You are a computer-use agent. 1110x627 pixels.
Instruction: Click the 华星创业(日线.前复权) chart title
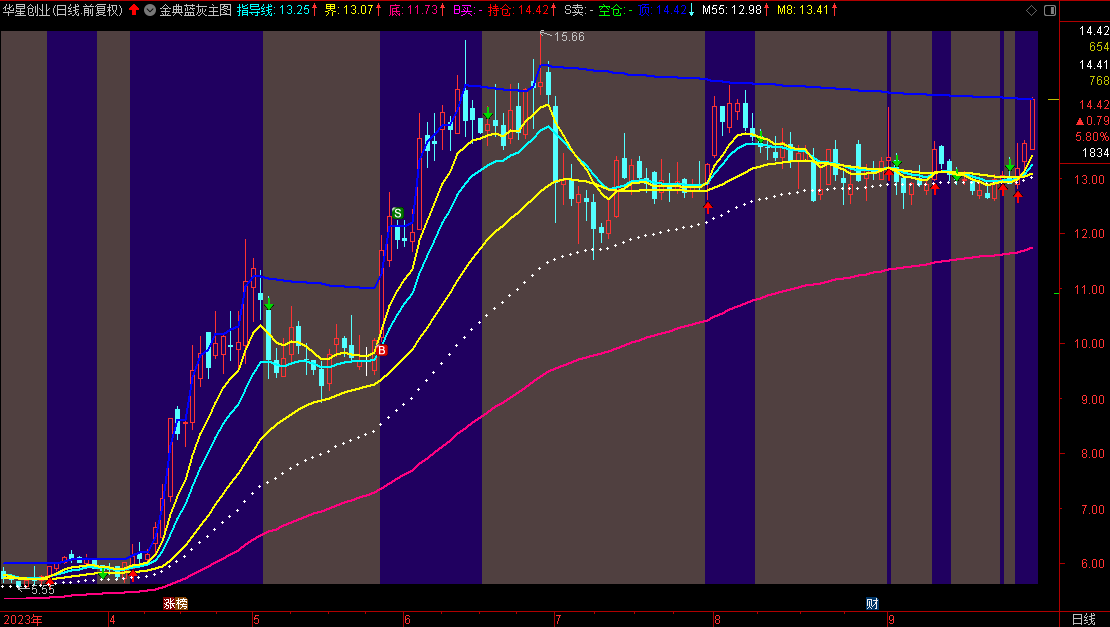[x=63, y=10]
